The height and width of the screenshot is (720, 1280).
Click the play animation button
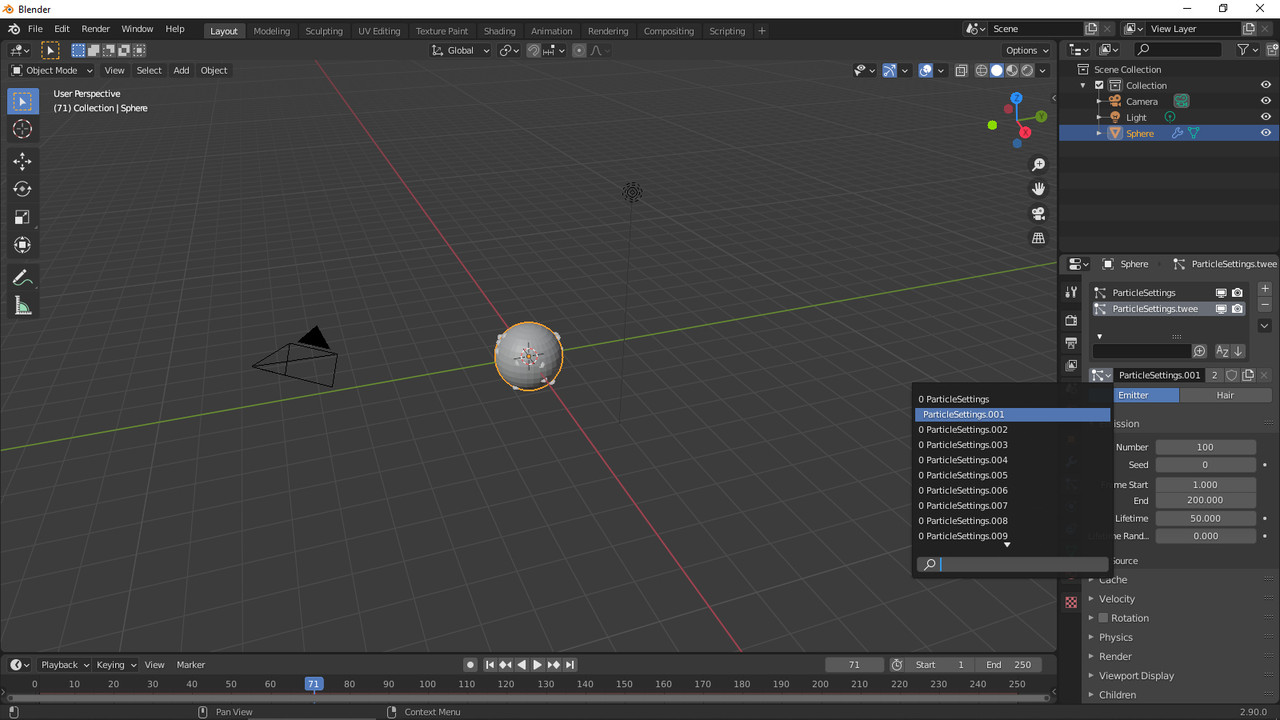pos(537,665)
